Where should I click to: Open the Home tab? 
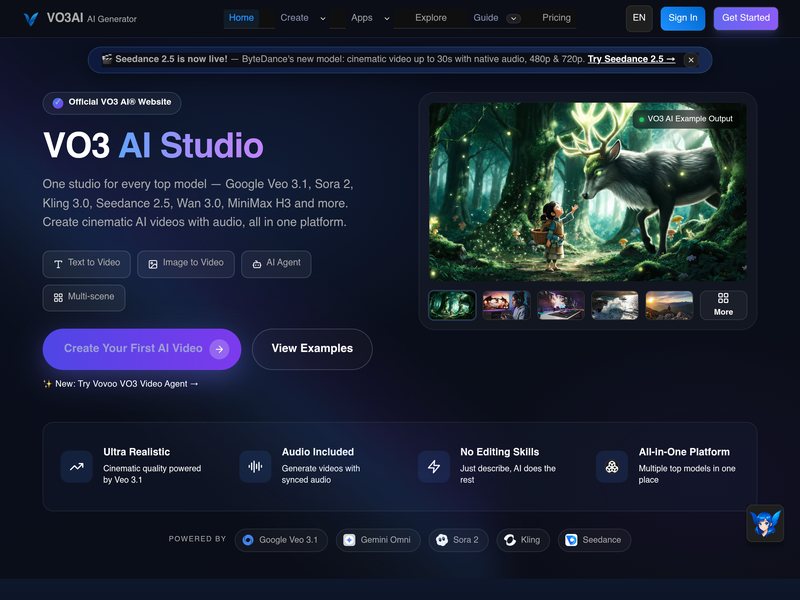point(241,18)
